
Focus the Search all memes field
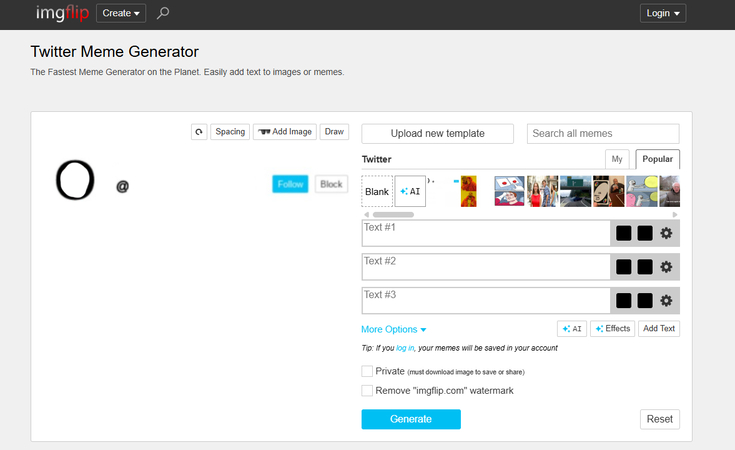point(603,134)
